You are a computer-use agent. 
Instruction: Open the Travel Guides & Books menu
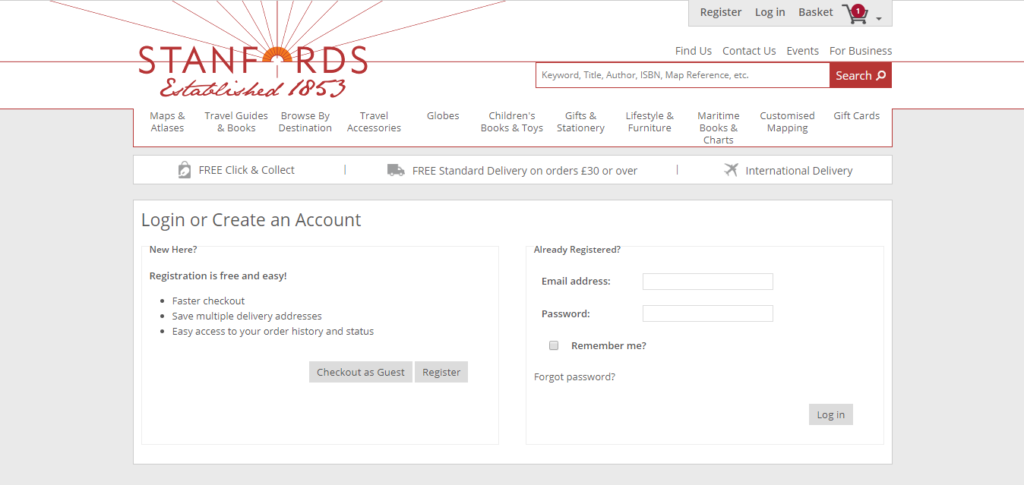(236, 122)
